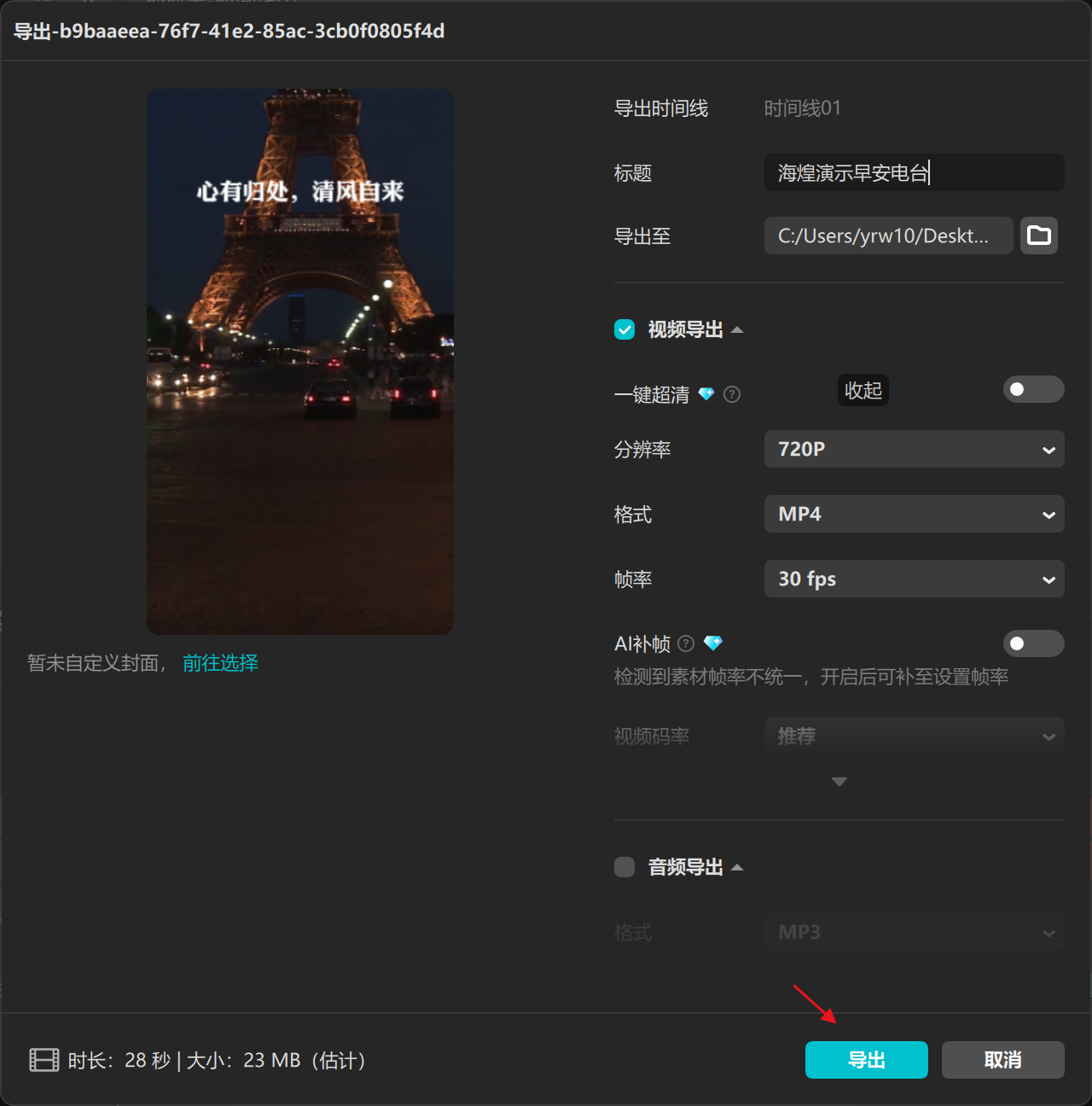The image size is (1092, 1106).
Task: Click the title field containing 海煌演示早安电台
Action: click(x=913, y=172)
